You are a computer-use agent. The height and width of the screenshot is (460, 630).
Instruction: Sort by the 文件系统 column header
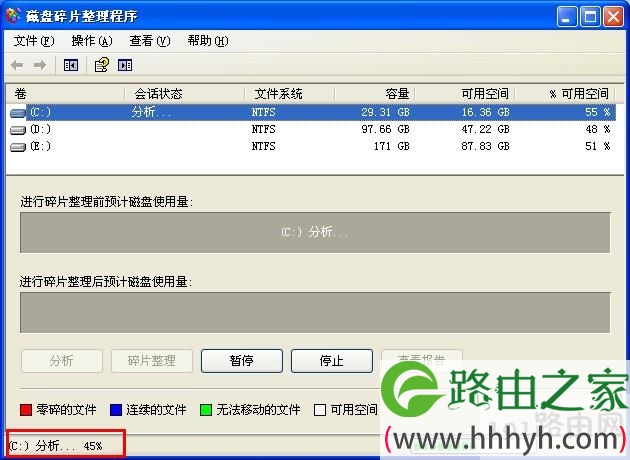click(290, 94)
